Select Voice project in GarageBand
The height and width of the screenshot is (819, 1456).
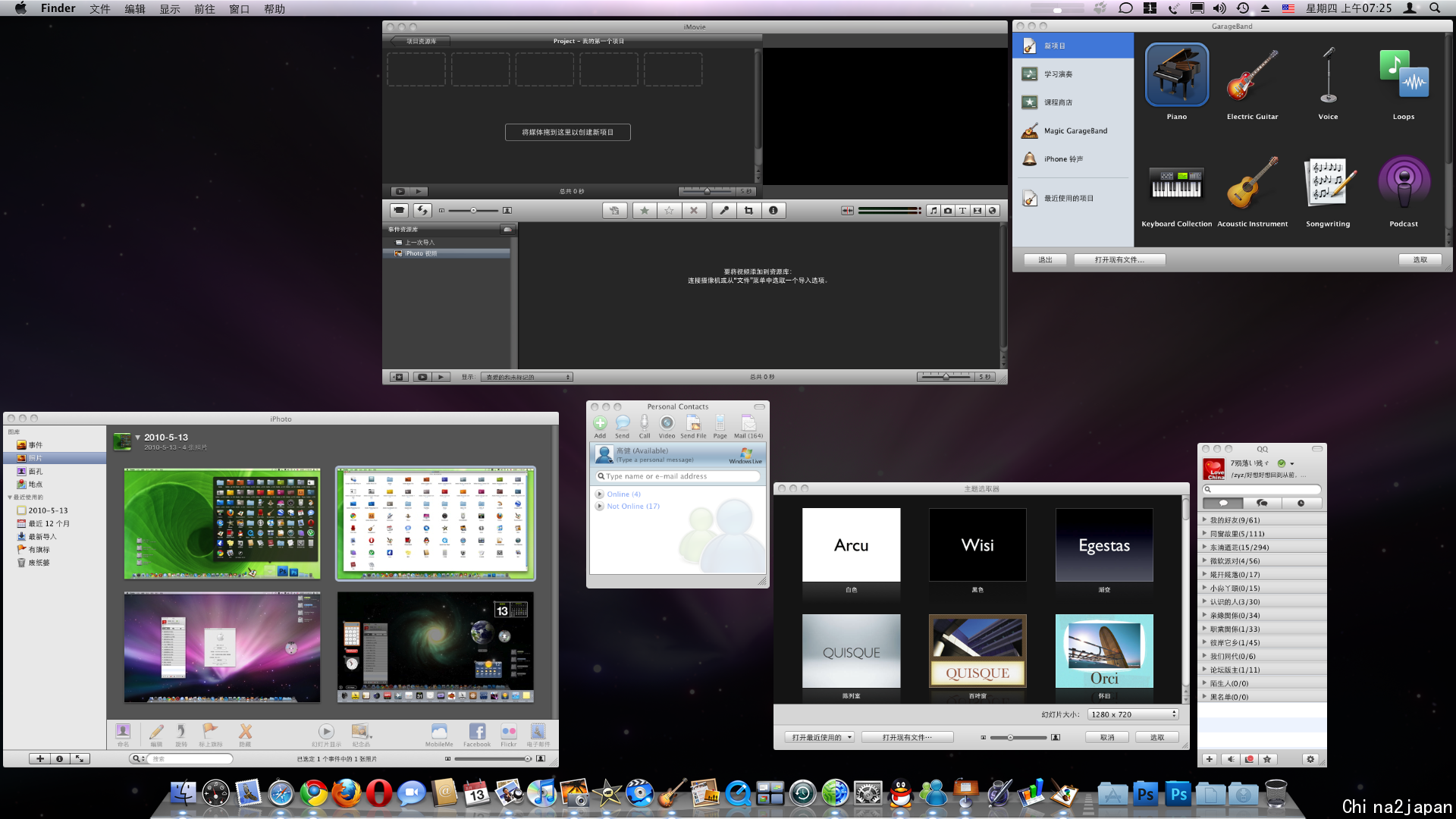click(x=1328, y=82)
